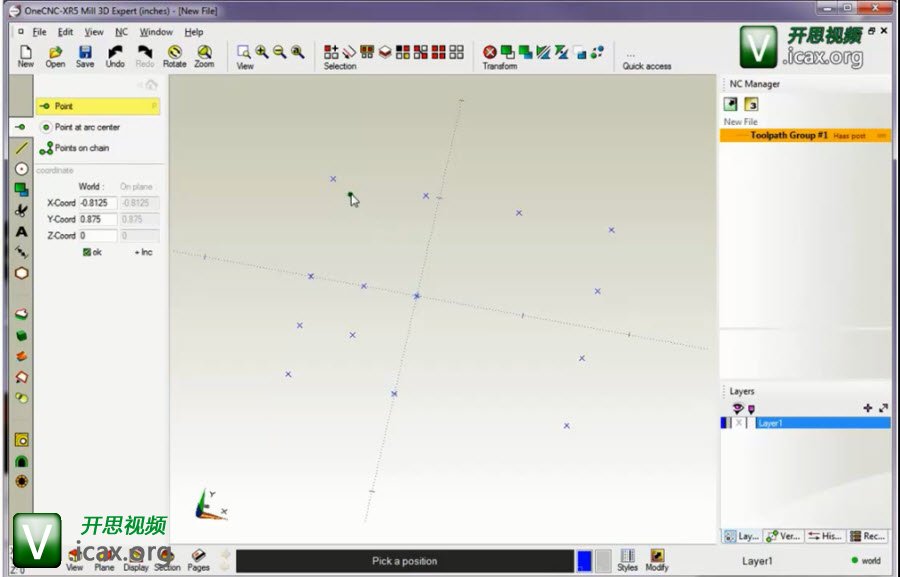This screenshot has height=577, width=900.
Task: Choose Point at arc center option
Action: 80,127
